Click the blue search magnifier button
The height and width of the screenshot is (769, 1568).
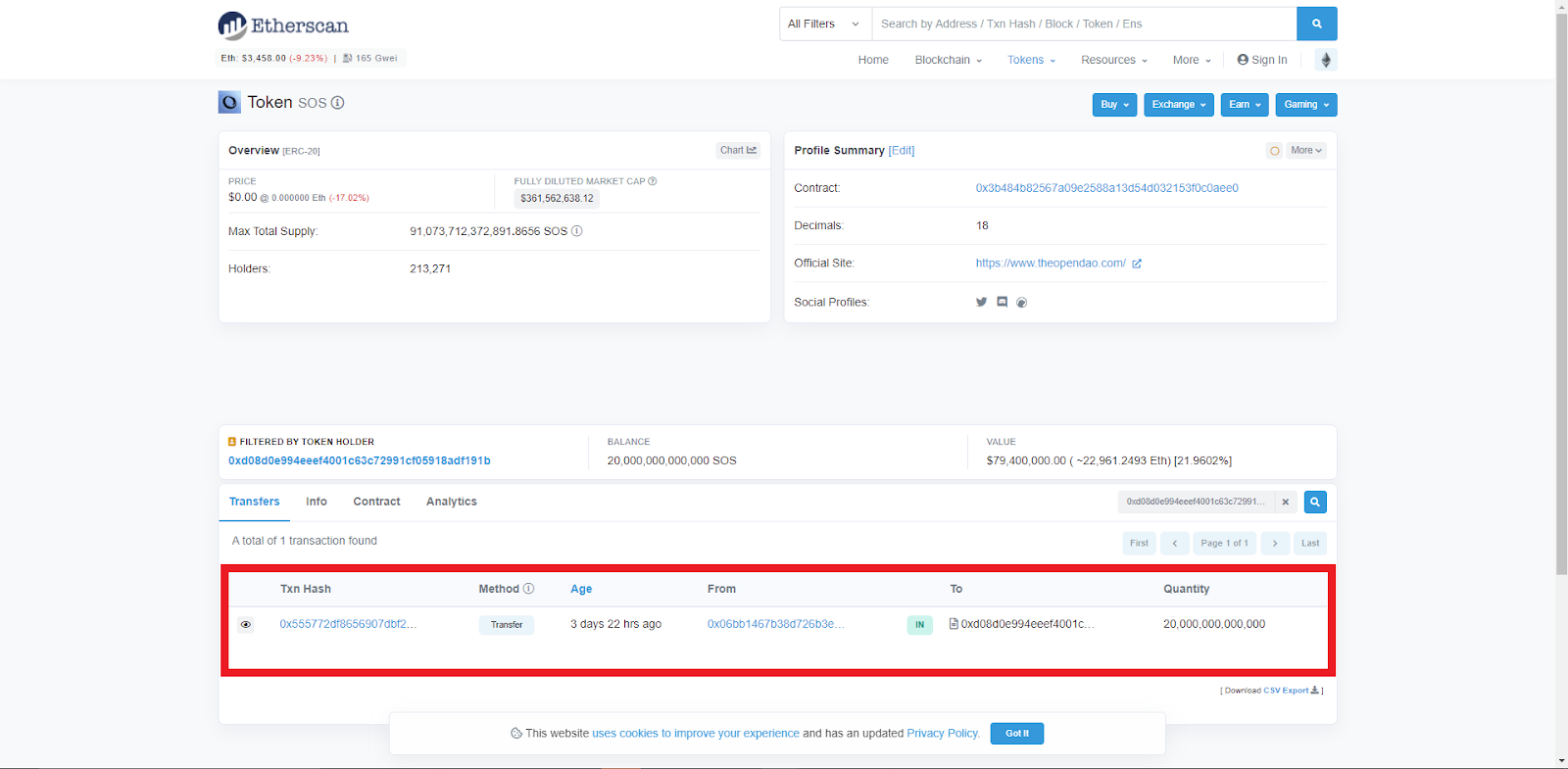click(1316, 24)
